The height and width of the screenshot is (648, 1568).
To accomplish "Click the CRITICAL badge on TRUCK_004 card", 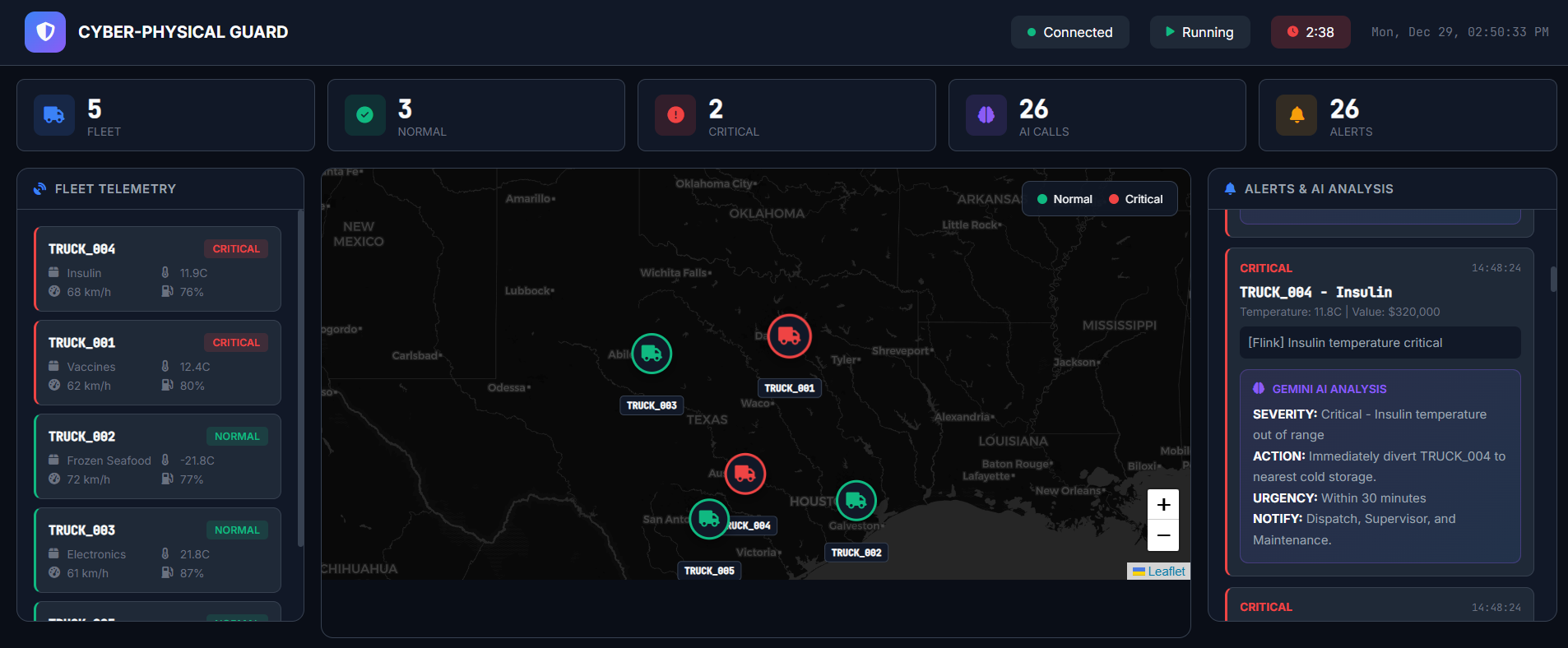I will coord(236,249).
